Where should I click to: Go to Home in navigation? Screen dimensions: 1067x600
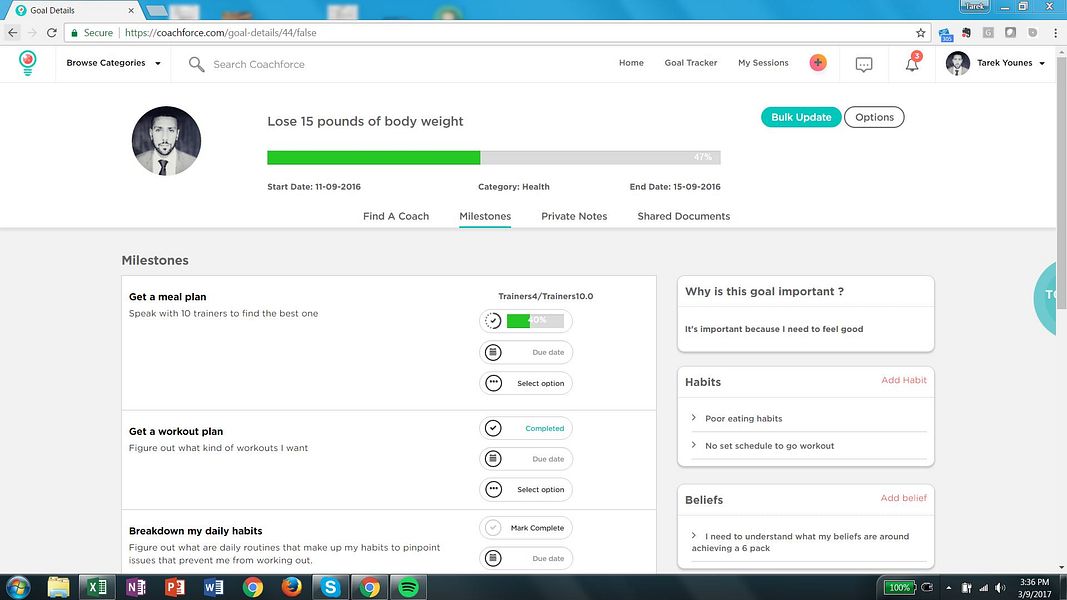coord(631,63)
